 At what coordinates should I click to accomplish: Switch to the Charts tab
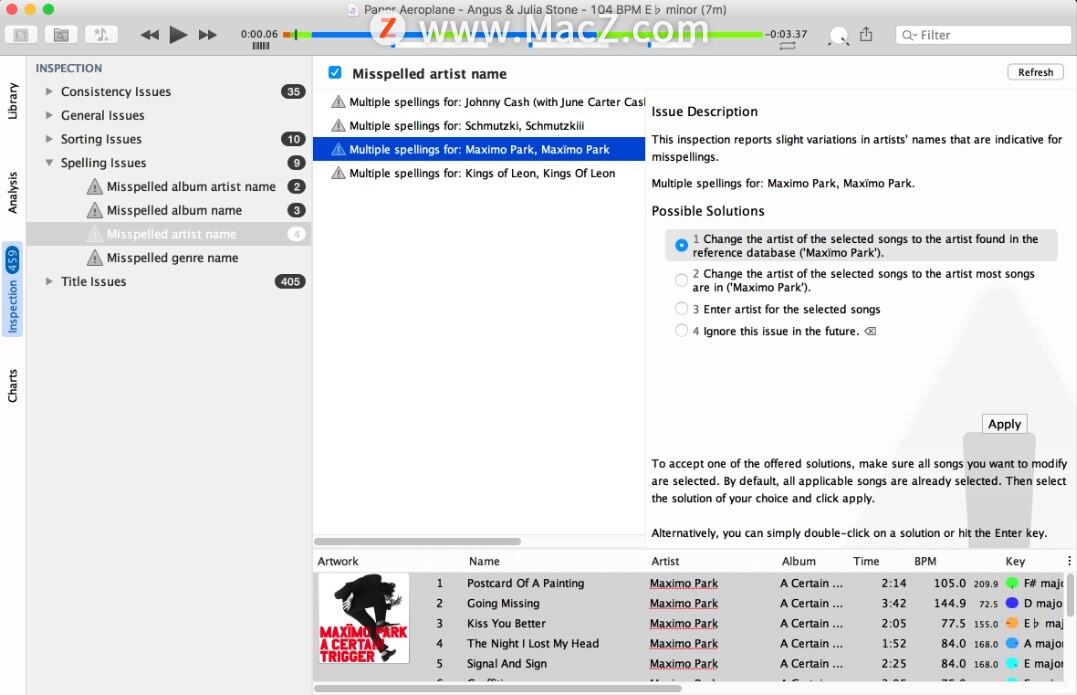(12, 385)
